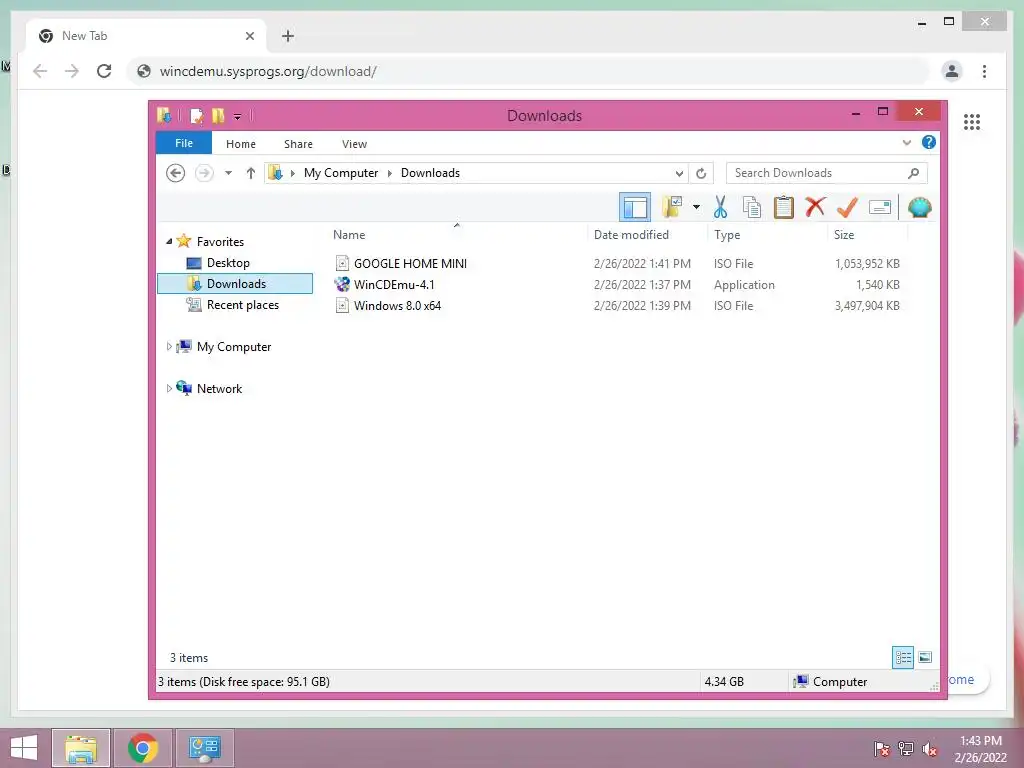
Task: Expand the My Computer tree node
Action: [169, 347]
